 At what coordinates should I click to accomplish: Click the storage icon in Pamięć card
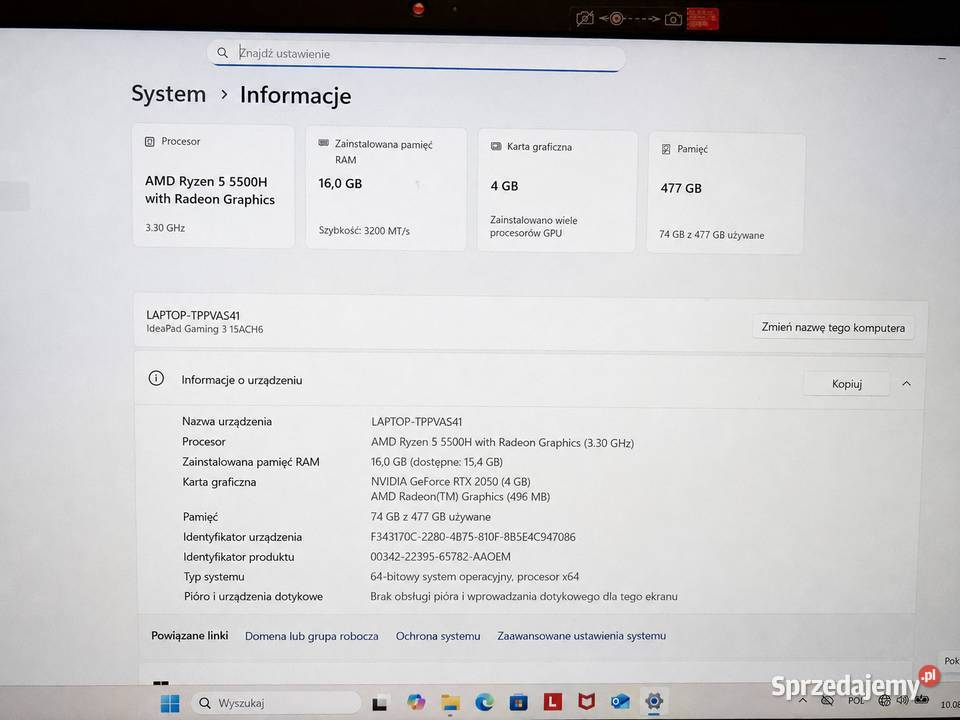pos(666,149)
